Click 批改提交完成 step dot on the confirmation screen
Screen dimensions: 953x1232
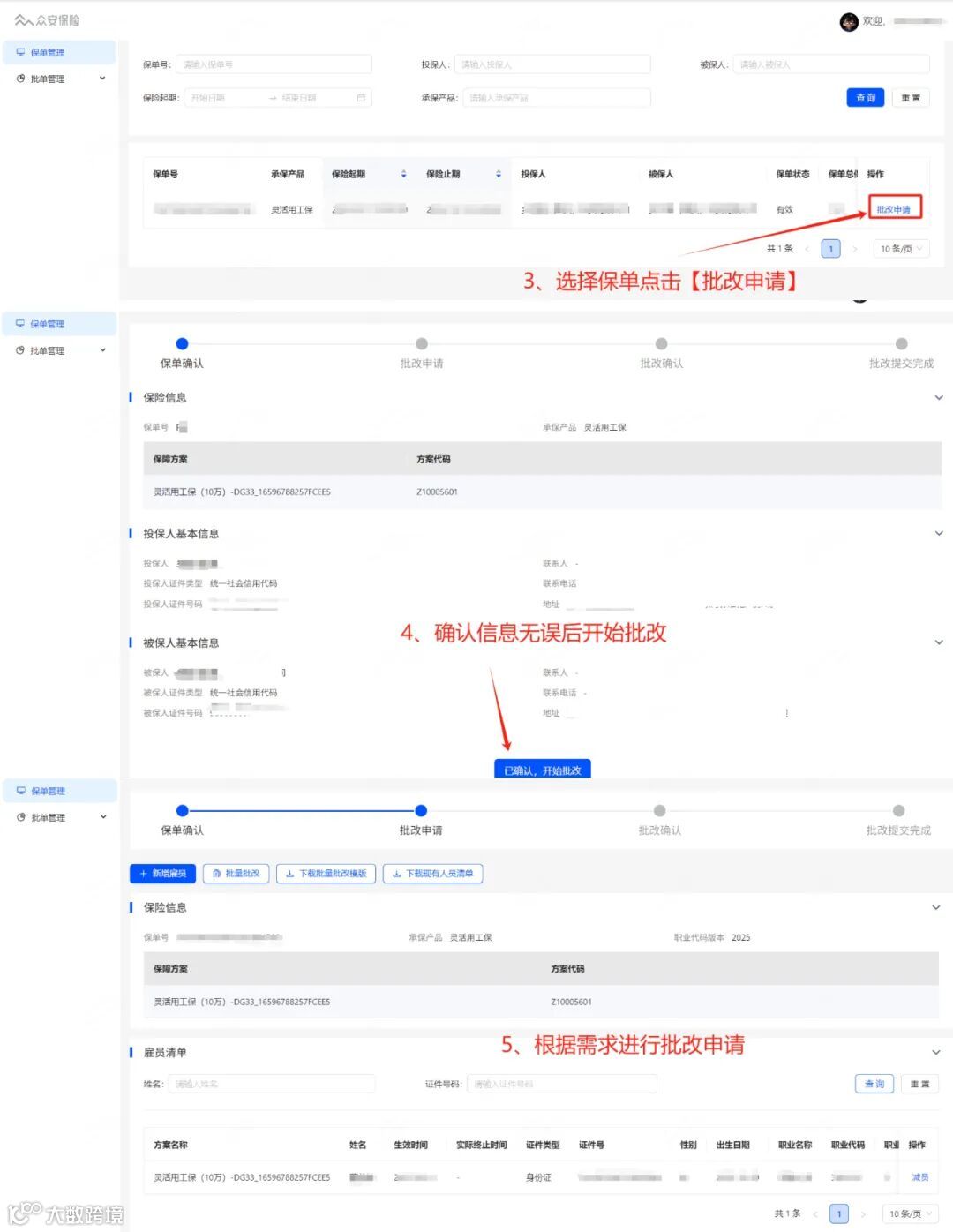[901, 343]
